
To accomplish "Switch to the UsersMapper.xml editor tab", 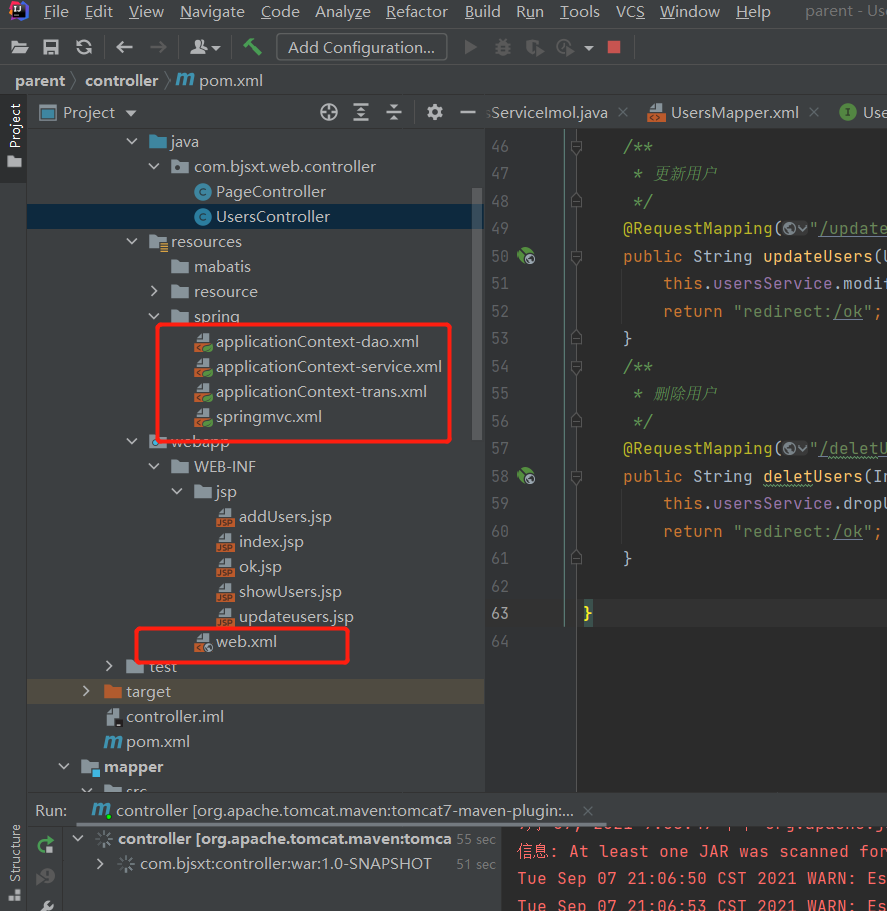I will click(x=723, y=113).
